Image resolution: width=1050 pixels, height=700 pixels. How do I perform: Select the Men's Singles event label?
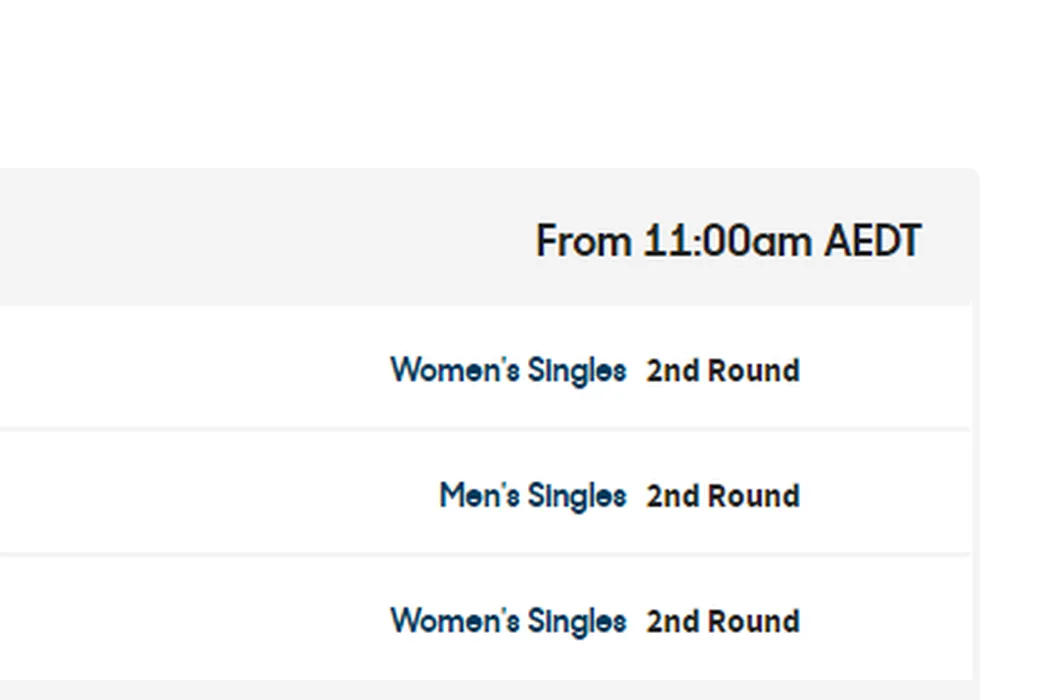pyautogui.click(x=532, y=495)
